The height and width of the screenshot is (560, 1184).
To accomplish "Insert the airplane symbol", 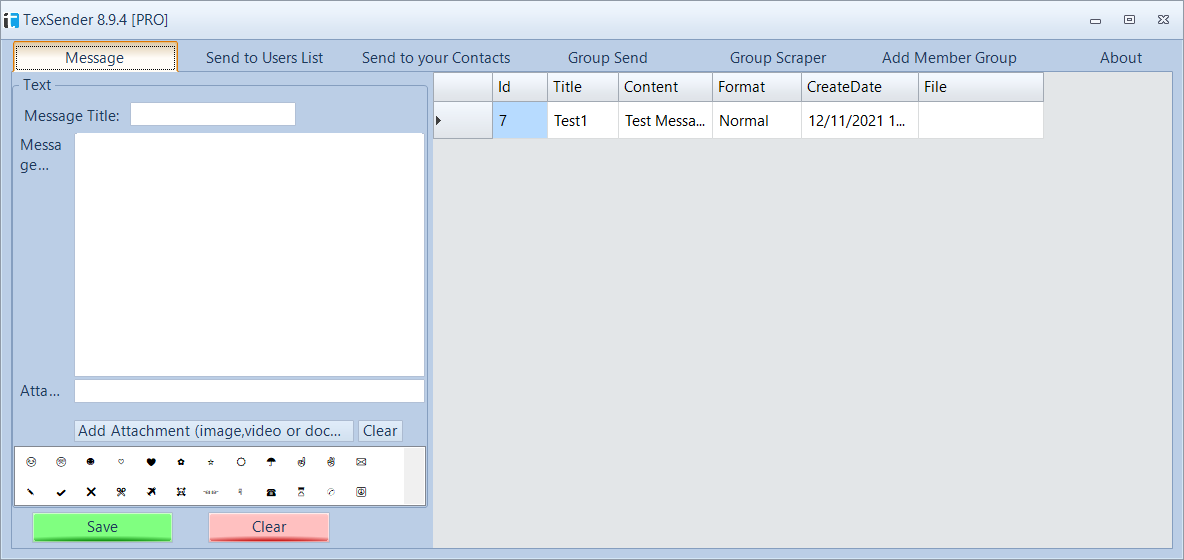I will [151, 491].
